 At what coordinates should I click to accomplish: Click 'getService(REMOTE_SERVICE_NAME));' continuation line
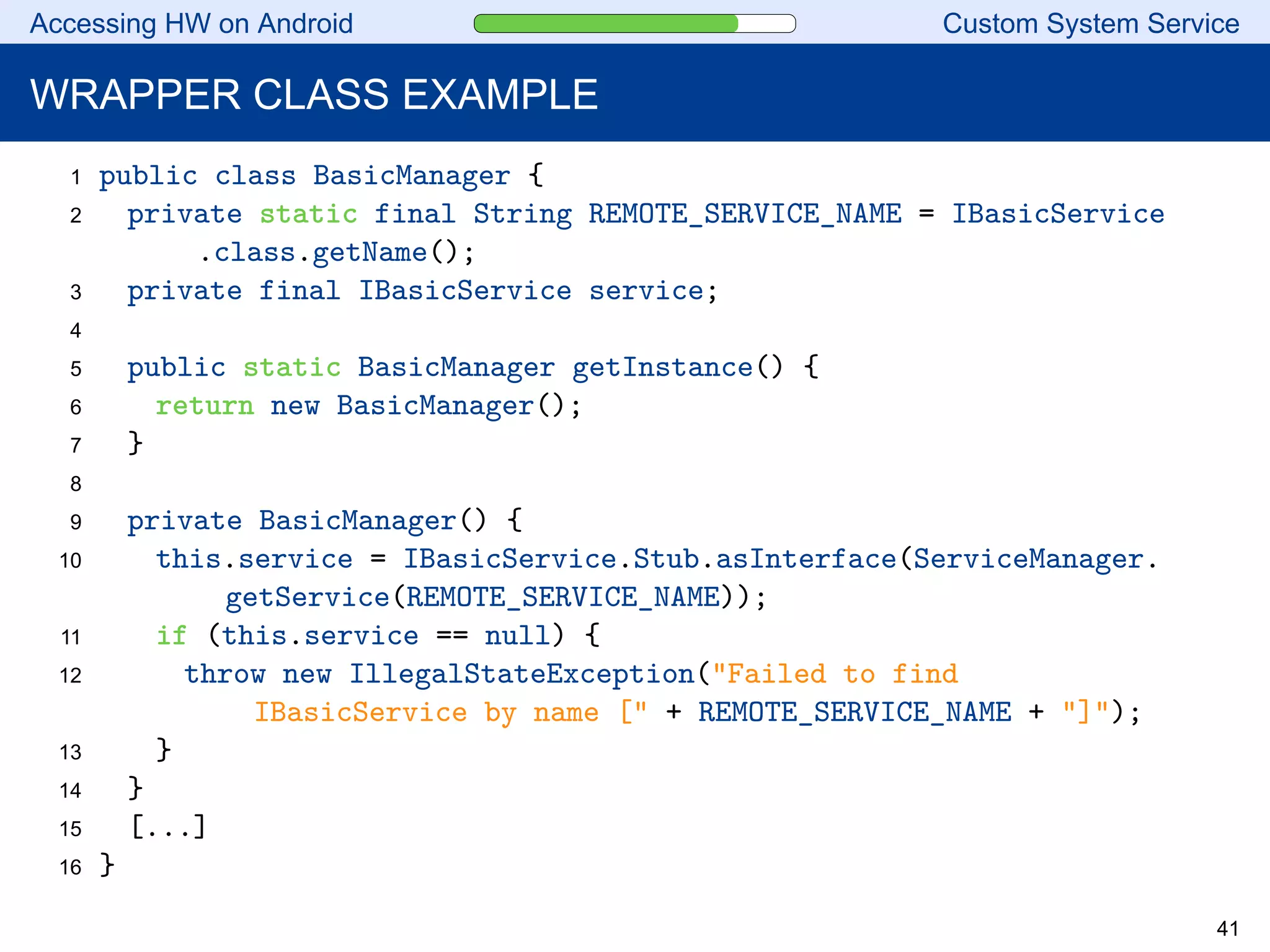[x=496, y=598]
